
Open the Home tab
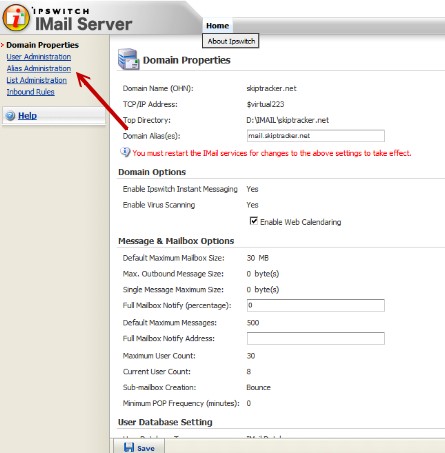[x=217, y=26]
